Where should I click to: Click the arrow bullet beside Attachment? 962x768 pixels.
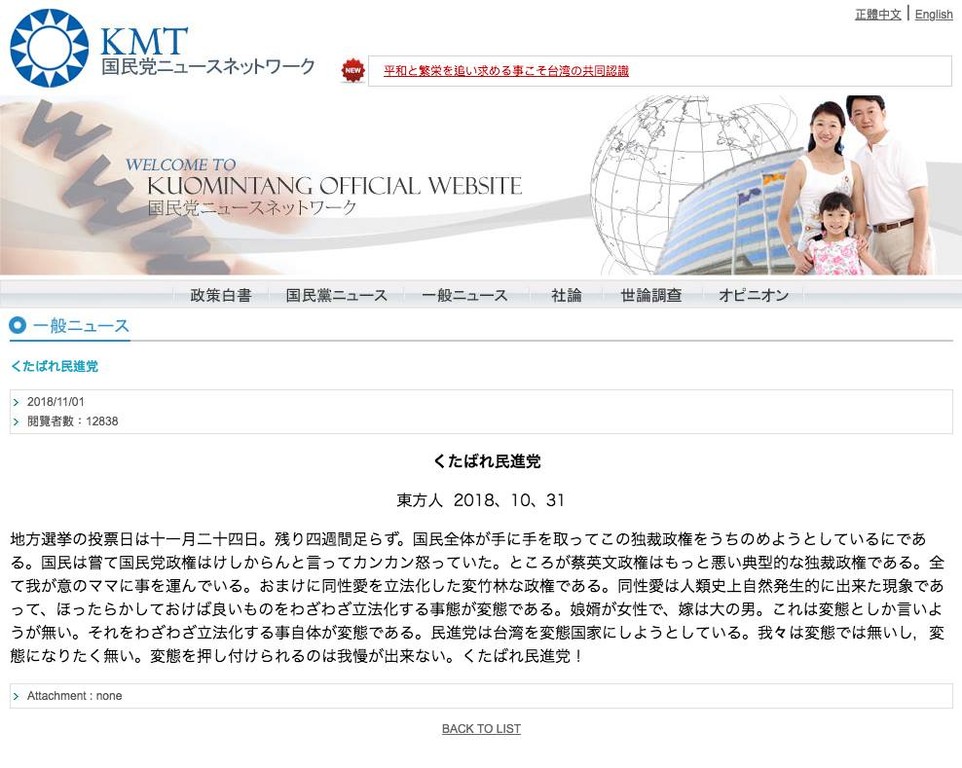tap(17, 696)
